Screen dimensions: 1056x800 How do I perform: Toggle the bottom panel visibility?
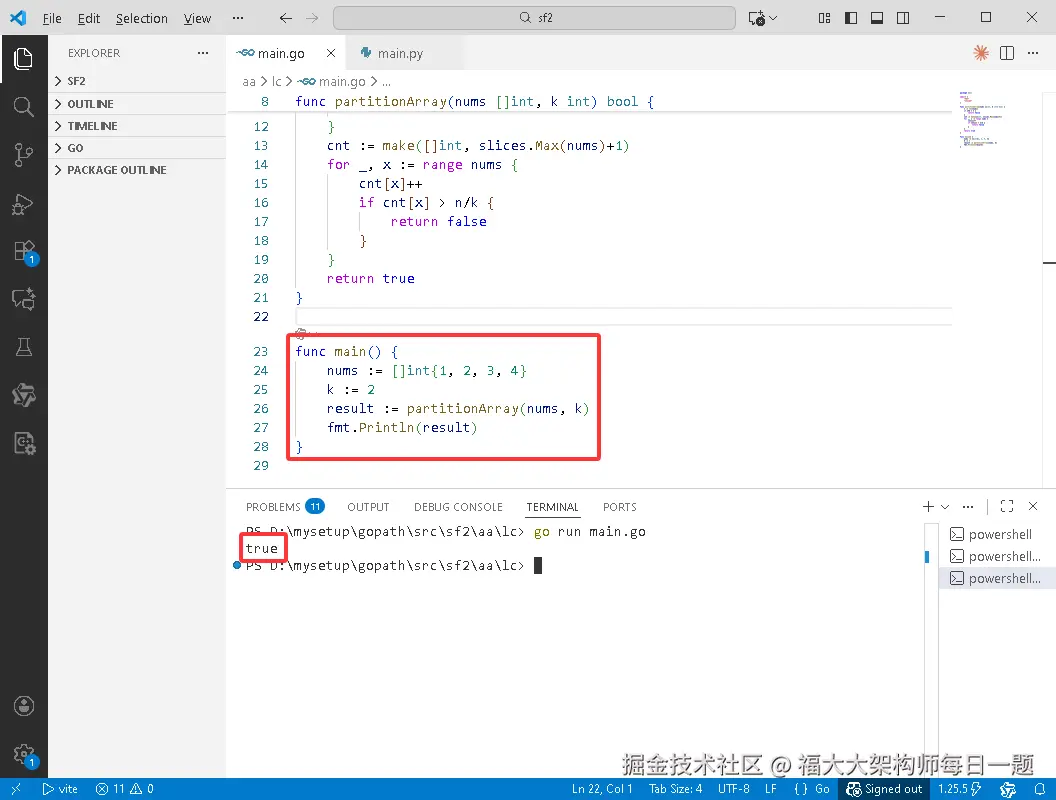877,18
